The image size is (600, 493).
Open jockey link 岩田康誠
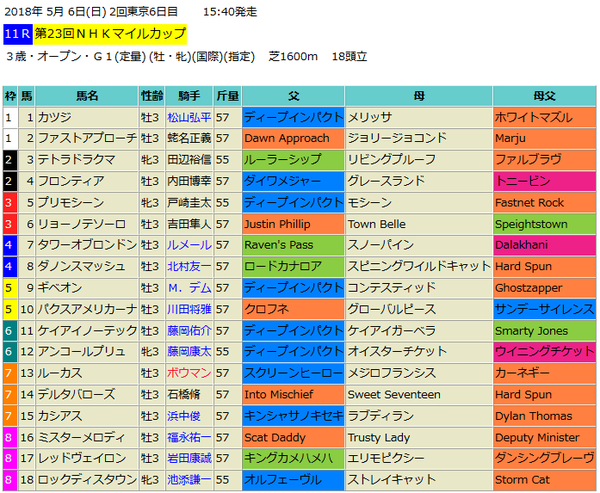[x=189, y=458]
